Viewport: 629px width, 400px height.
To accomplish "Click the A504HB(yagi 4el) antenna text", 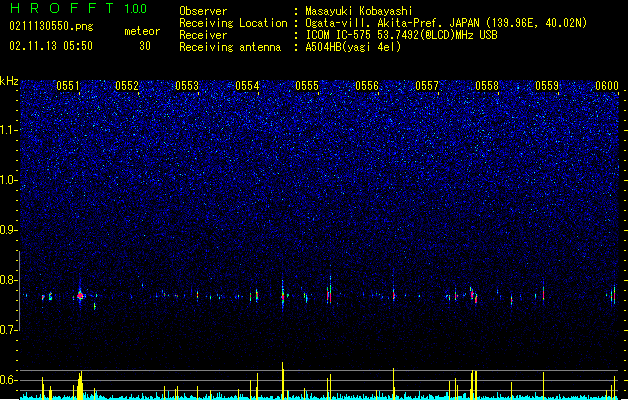I will (353, 47).
